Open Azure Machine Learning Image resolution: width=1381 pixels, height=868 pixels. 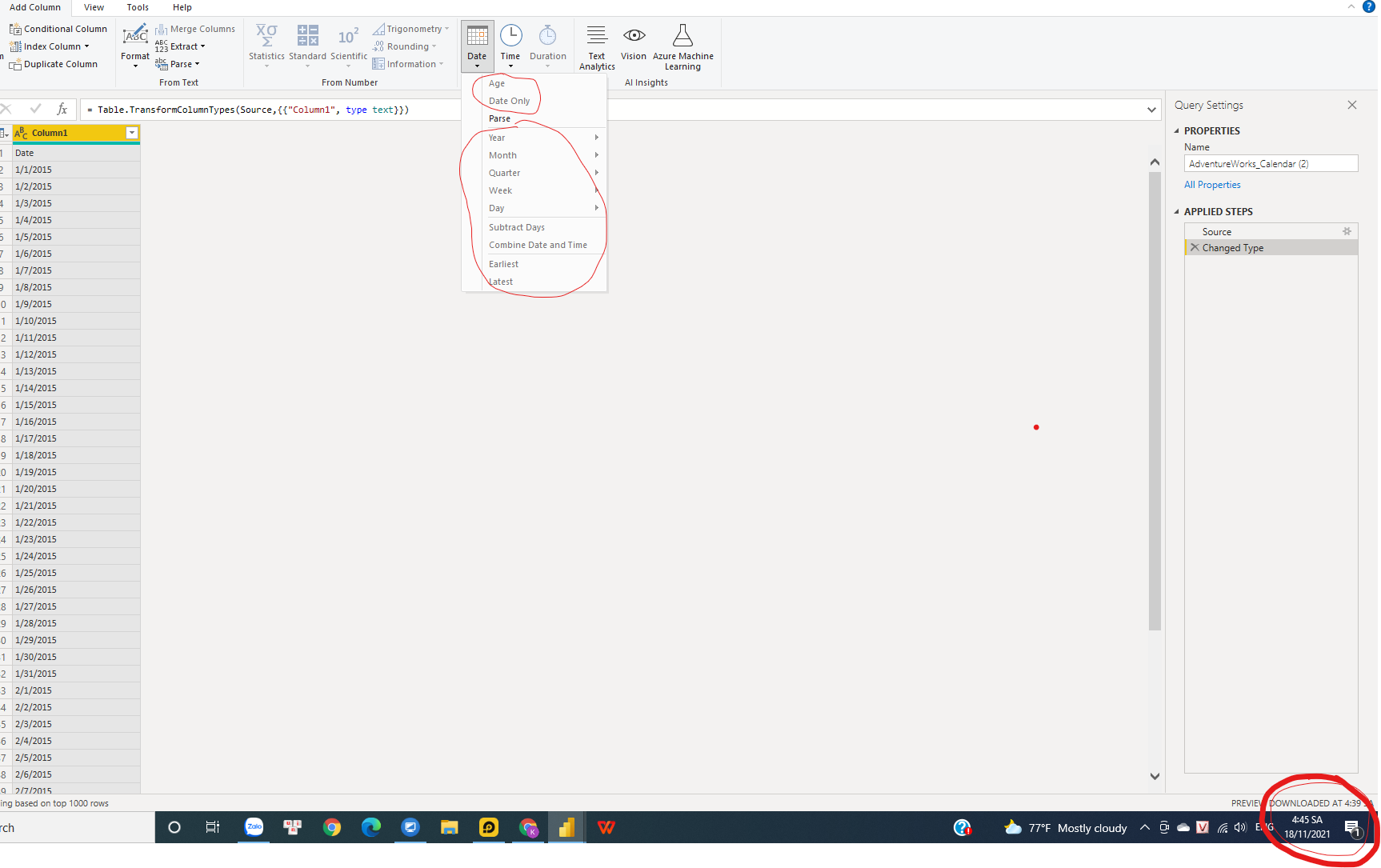683,48
